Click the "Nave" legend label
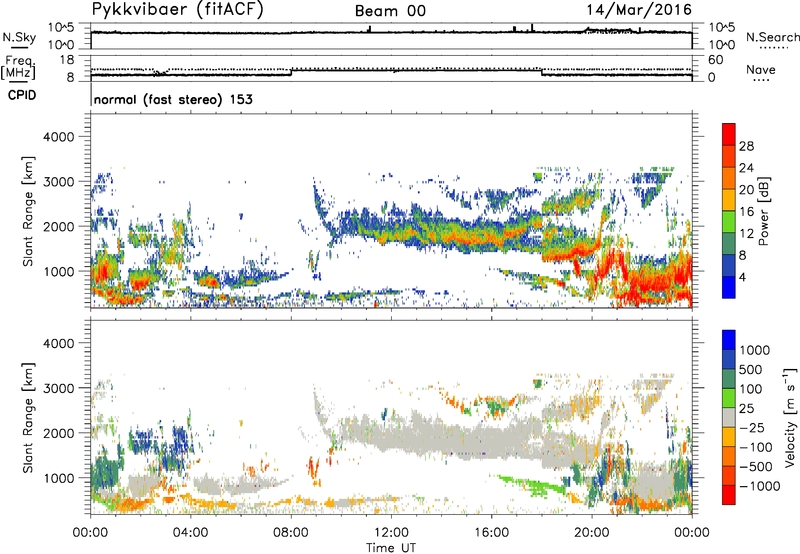 [761, 69]
